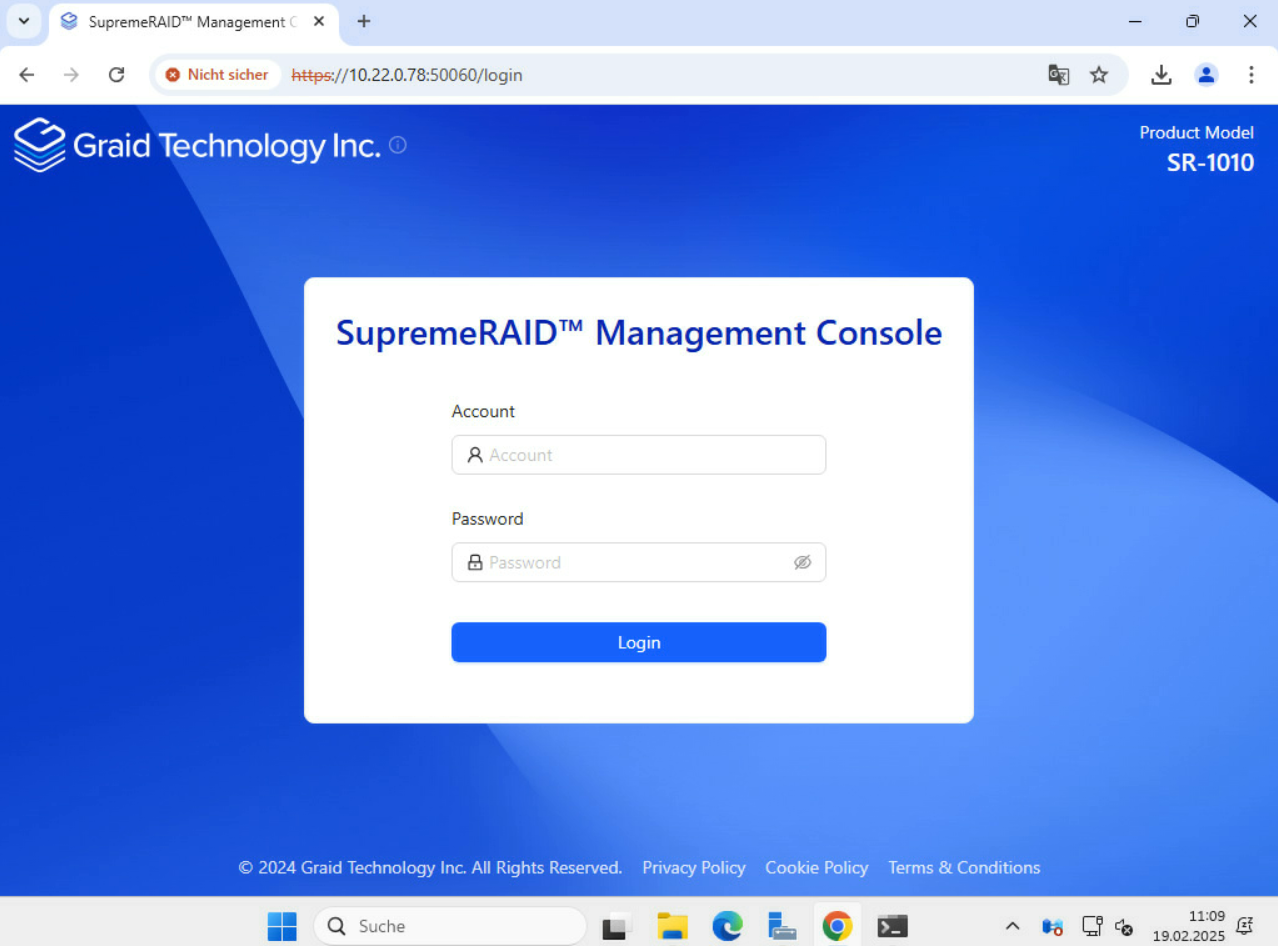Viewport: 1278px width, 946px height.
Task: Focus the Account input field
Action: pos(639,455)
